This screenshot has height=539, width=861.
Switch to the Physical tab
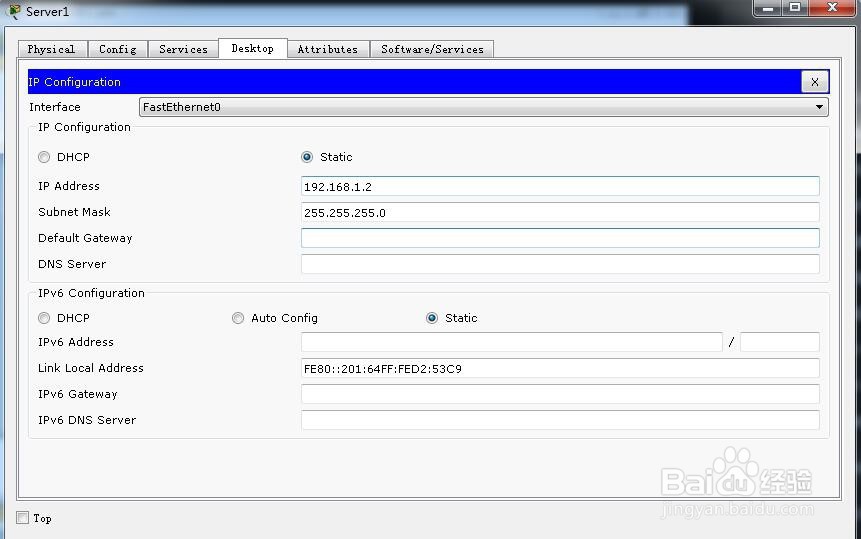point(52,49)
